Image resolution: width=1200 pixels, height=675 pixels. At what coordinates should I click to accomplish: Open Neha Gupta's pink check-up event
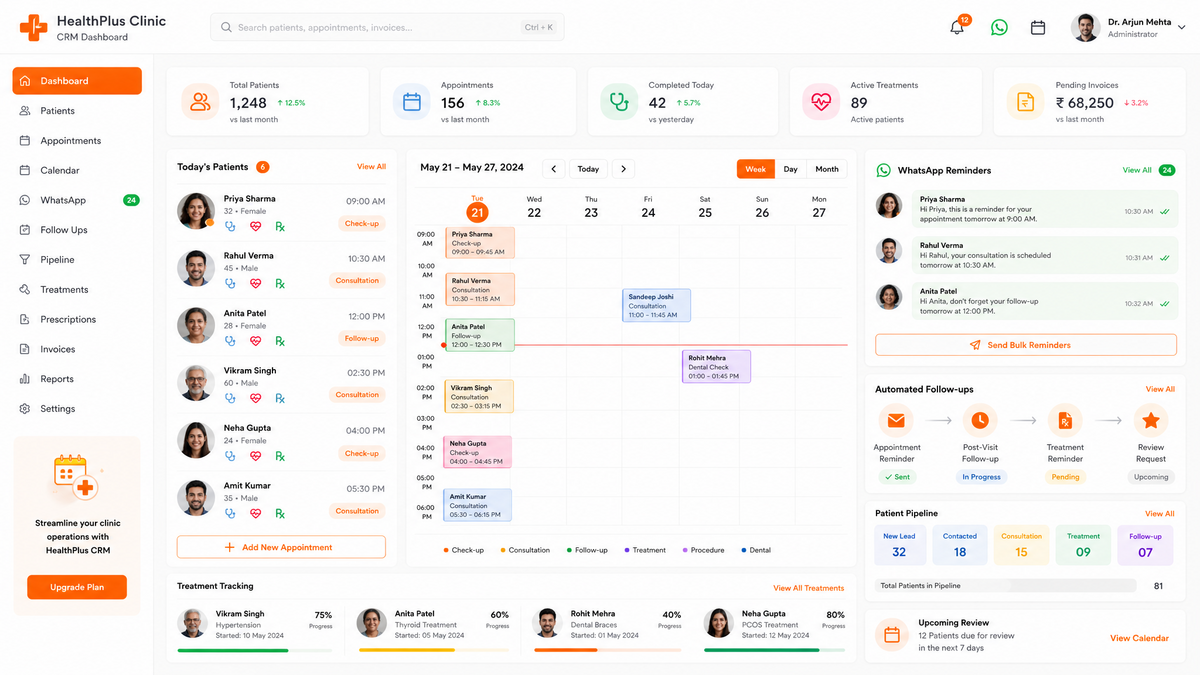477,452
